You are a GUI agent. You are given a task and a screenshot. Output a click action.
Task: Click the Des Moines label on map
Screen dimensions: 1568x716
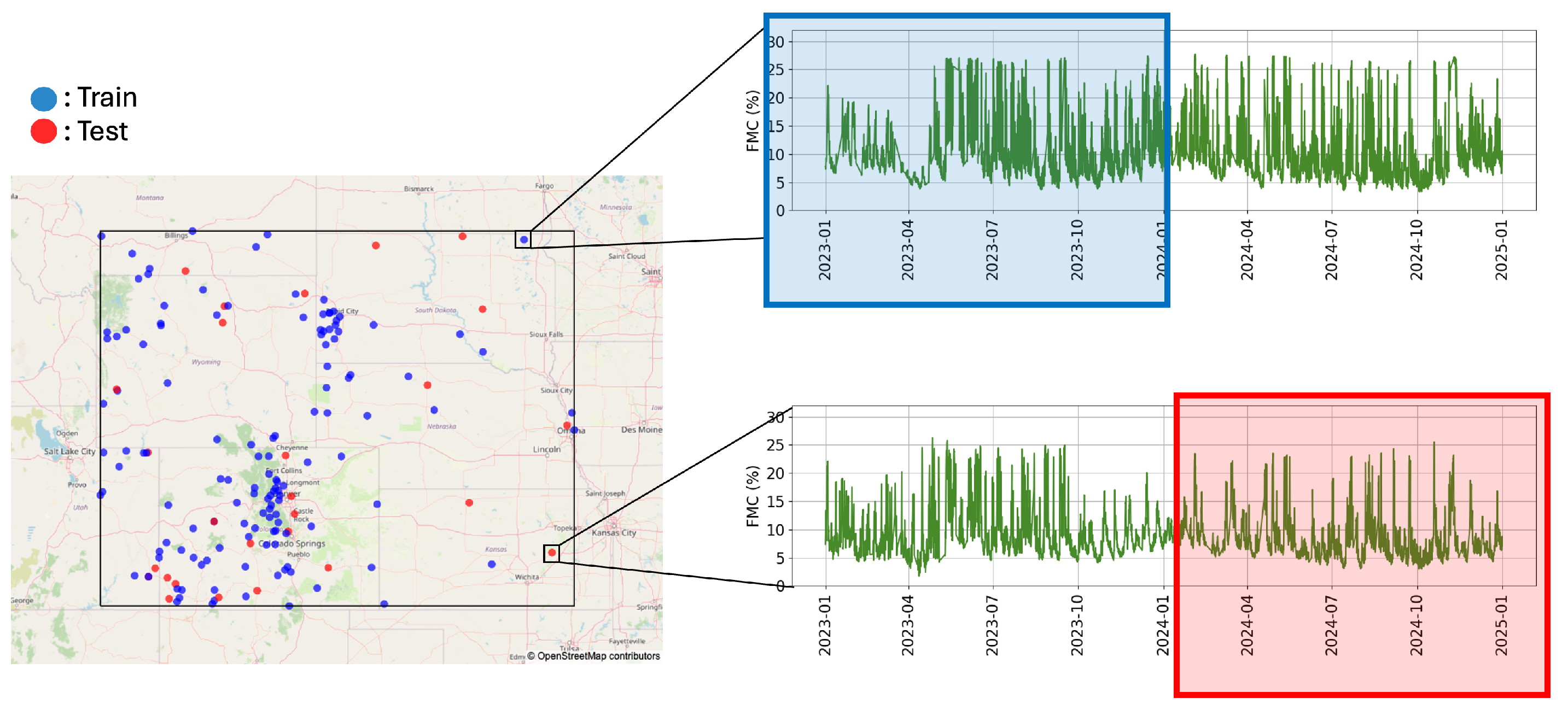(x=641, y=430)
